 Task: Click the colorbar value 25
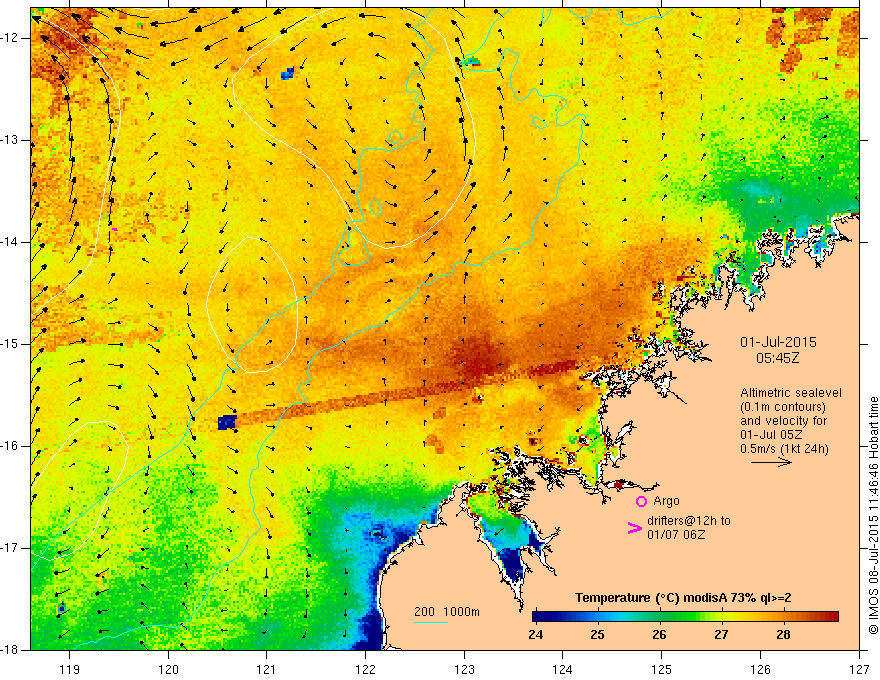[598, 635]
